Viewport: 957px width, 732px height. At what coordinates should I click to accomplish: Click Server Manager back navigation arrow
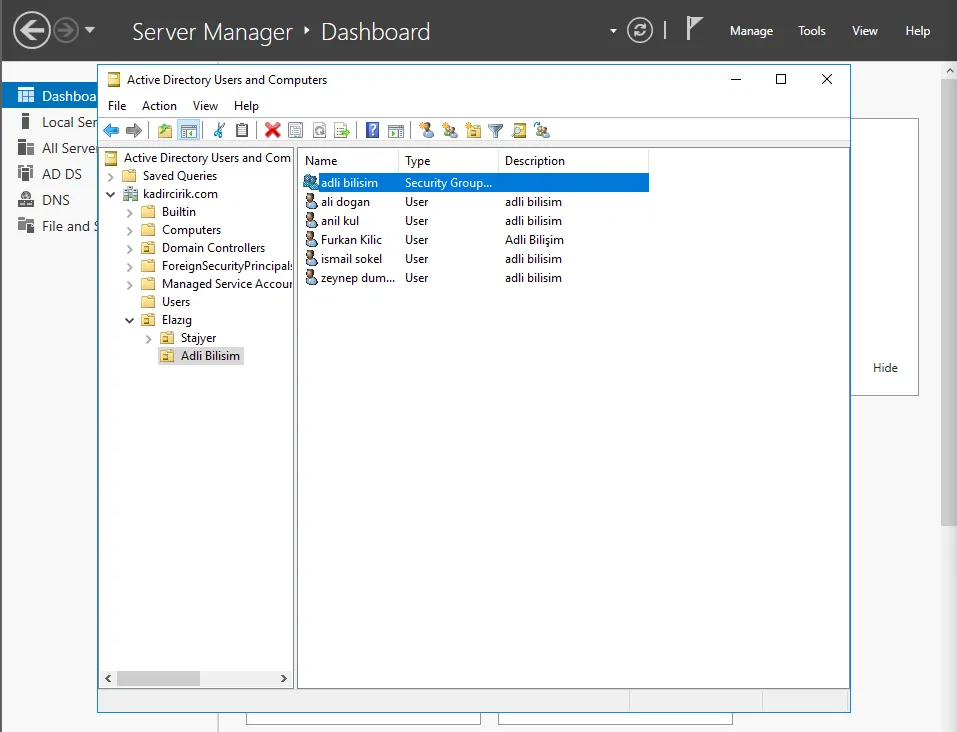pyautogui.click(x=32, y=30)
